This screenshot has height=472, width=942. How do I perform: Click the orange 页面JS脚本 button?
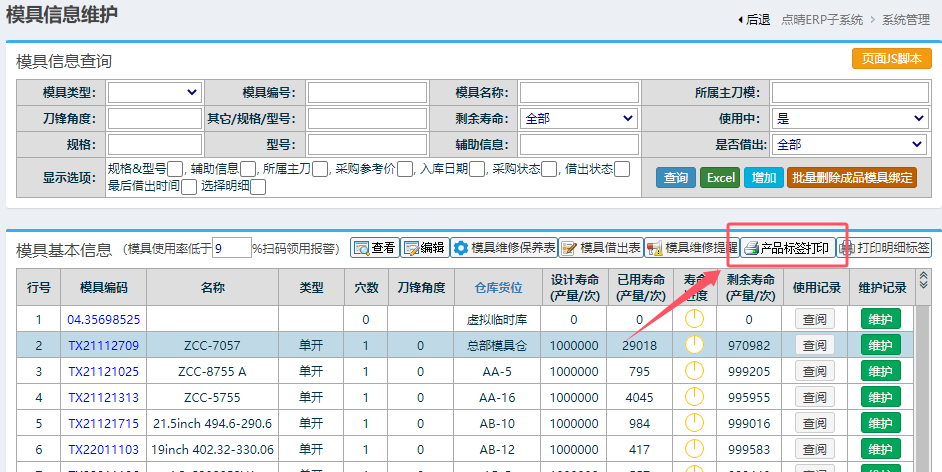pos(891,59)
